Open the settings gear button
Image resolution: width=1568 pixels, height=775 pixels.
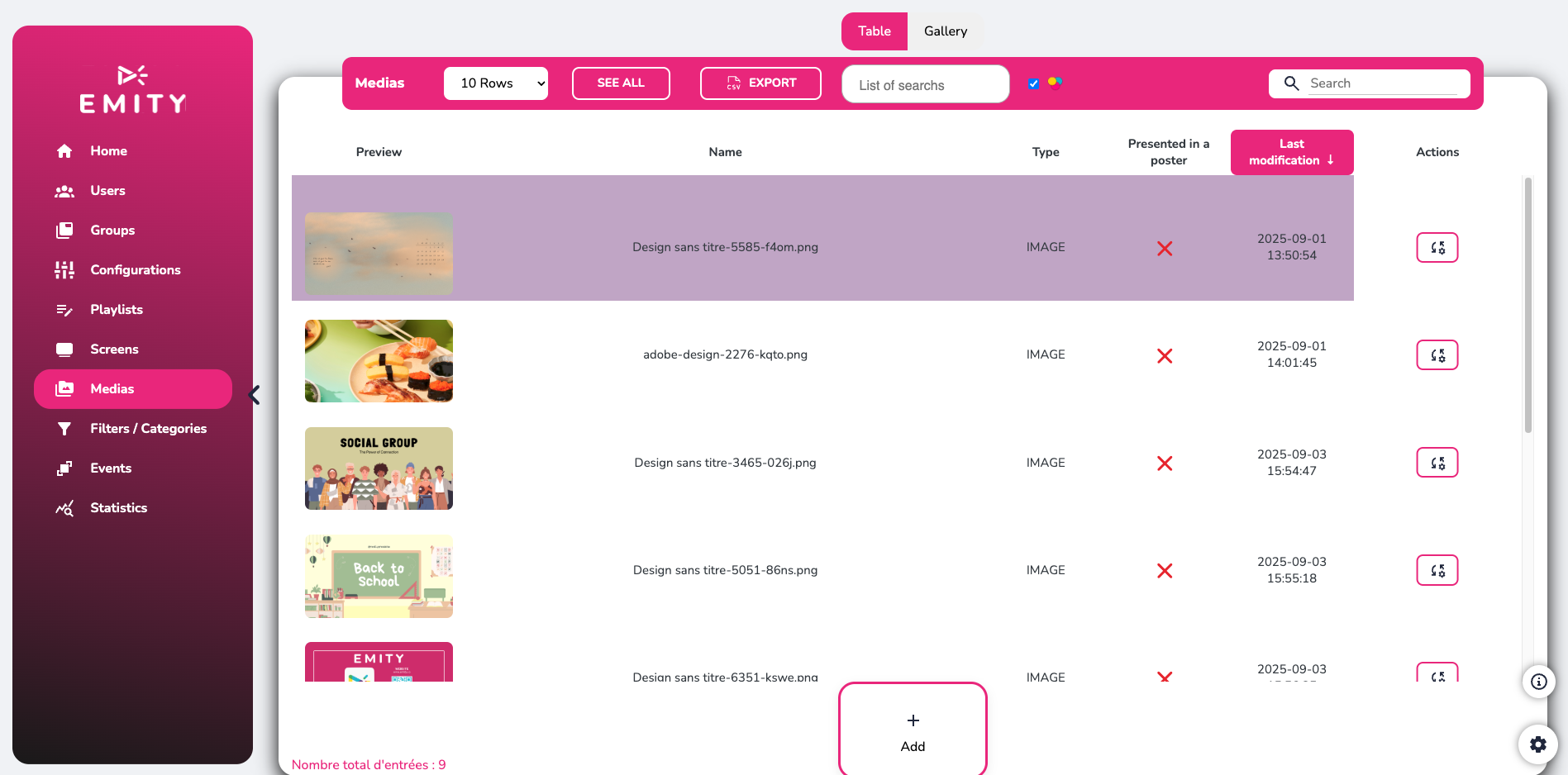(1537, 744)
